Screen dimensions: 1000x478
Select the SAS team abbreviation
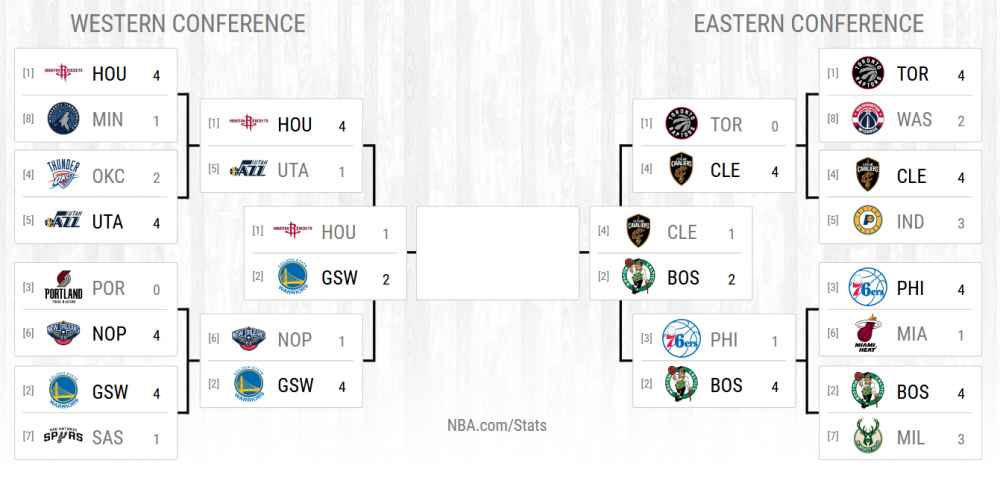(107, 437)
